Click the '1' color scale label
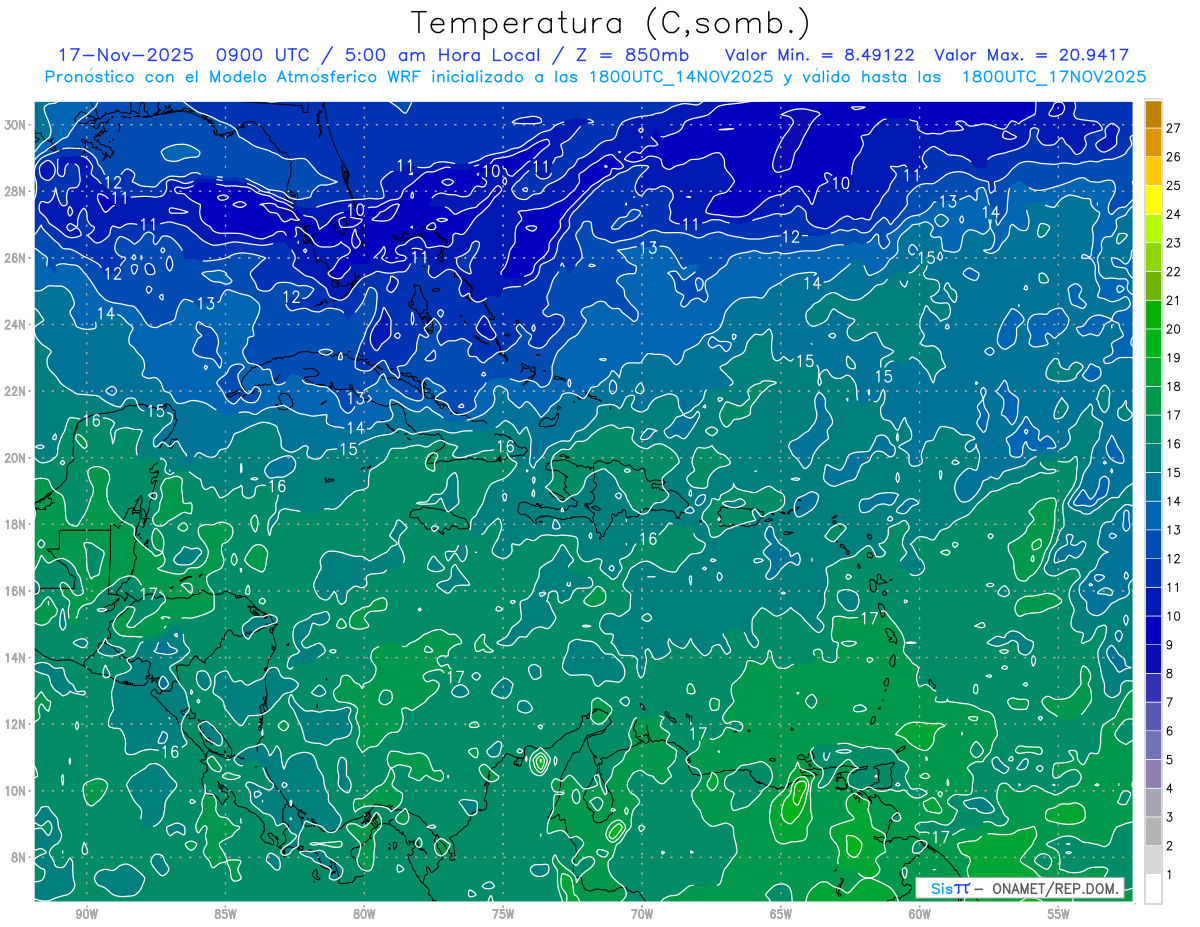 (x=1170, y=875)
